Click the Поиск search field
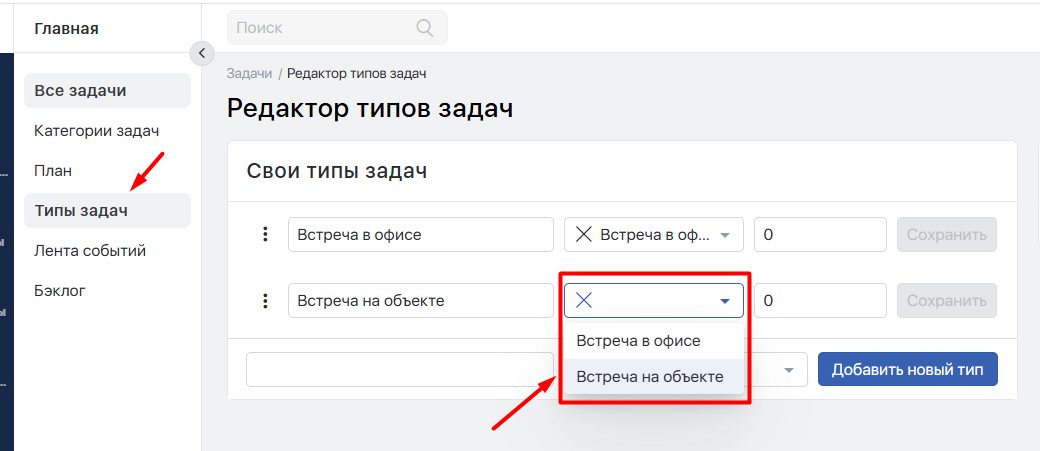The image size is (1040, 451). tap(320, 28)
